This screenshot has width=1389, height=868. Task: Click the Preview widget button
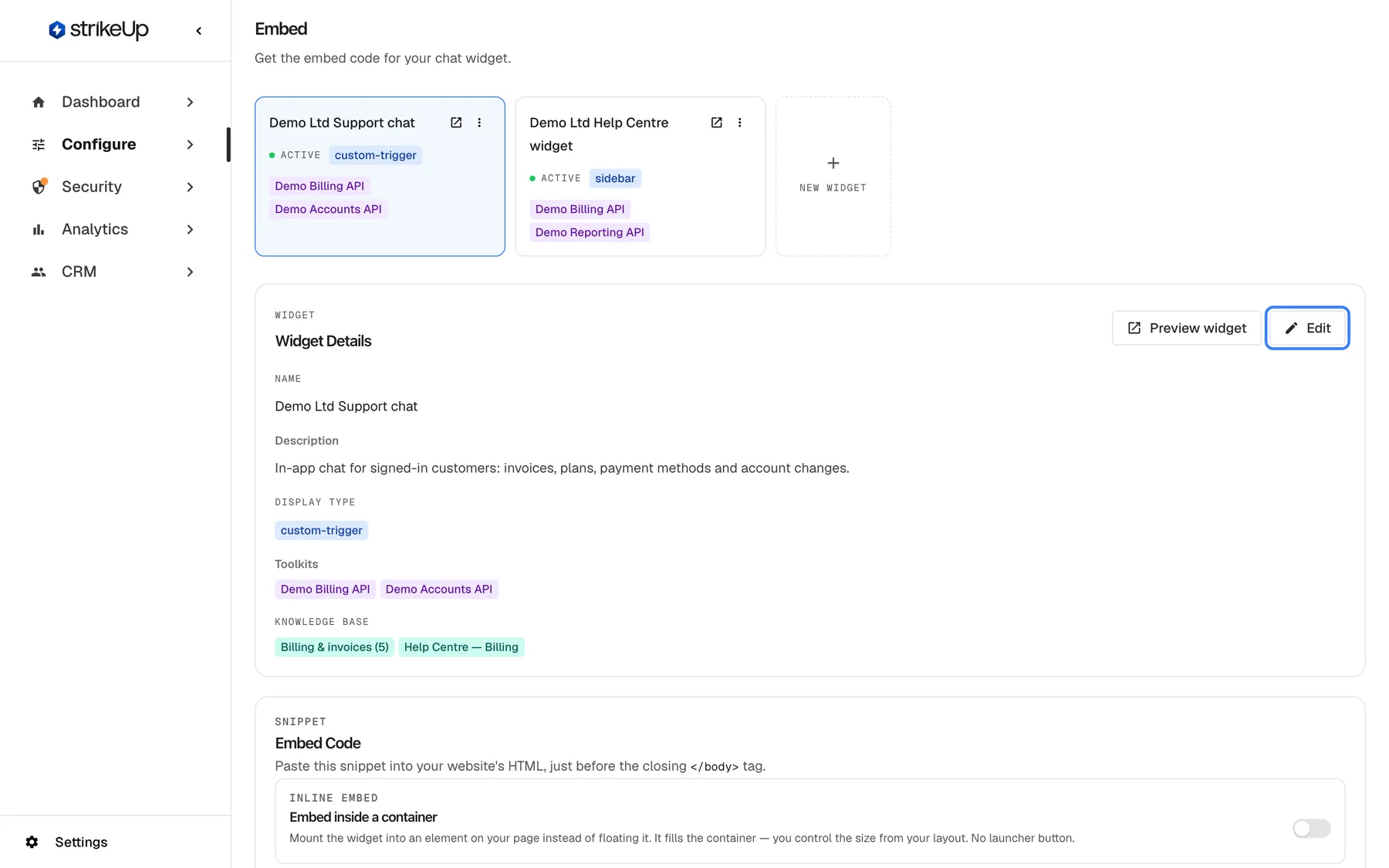click(x=1186, y=328)
